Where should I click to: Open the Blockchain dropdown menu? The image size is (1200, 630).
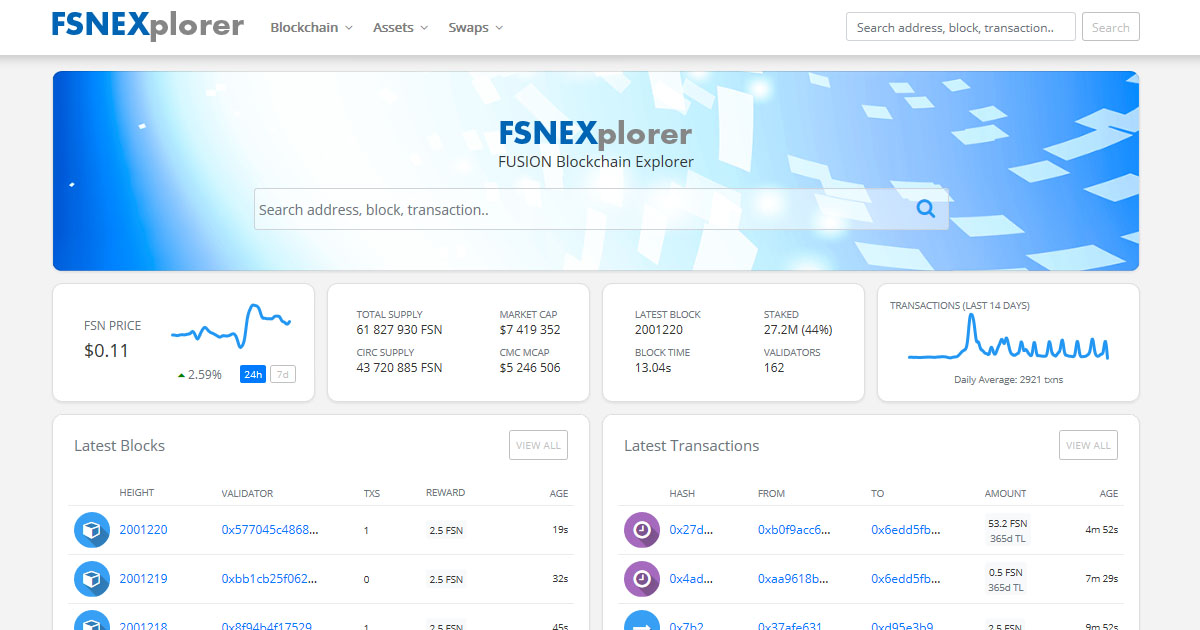point(311,28)
